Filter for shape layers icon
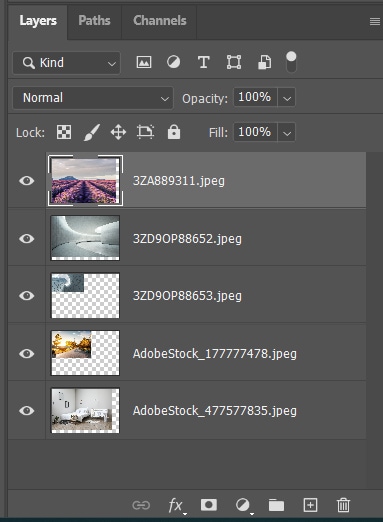Viewport: 383px width, 522px height. [x=234, y=62]
